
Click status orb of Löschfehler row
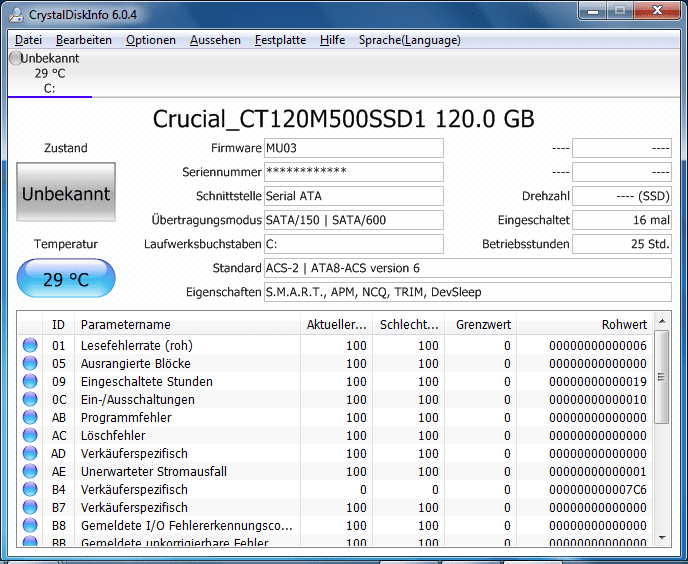pyautogui.click(x=30, y=435)
